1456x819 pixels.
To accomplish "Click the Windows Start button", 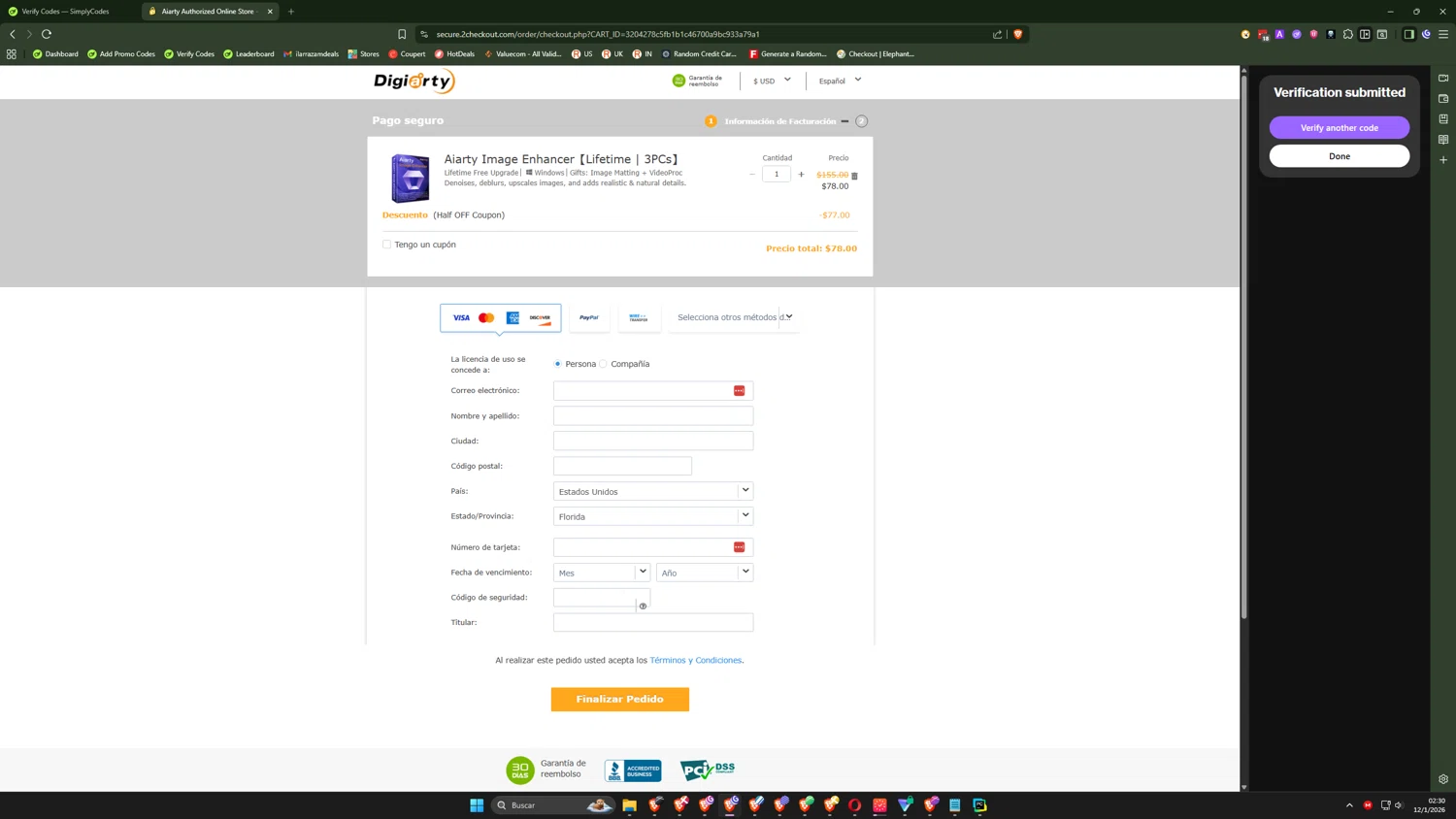I will click(477, 805).
